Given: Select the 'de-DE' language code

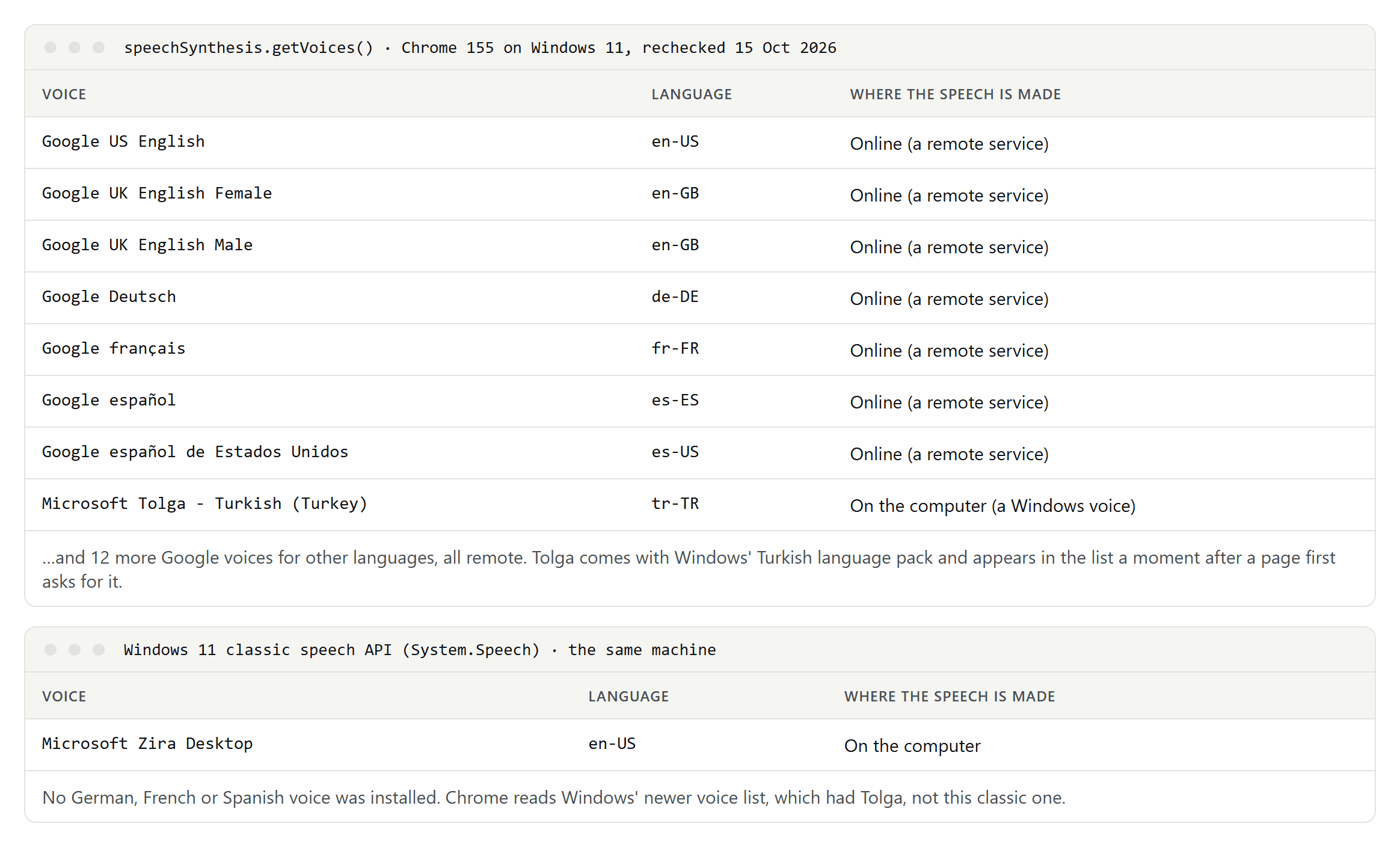Looking at the screenshot, I should click(x=675, y=297).
